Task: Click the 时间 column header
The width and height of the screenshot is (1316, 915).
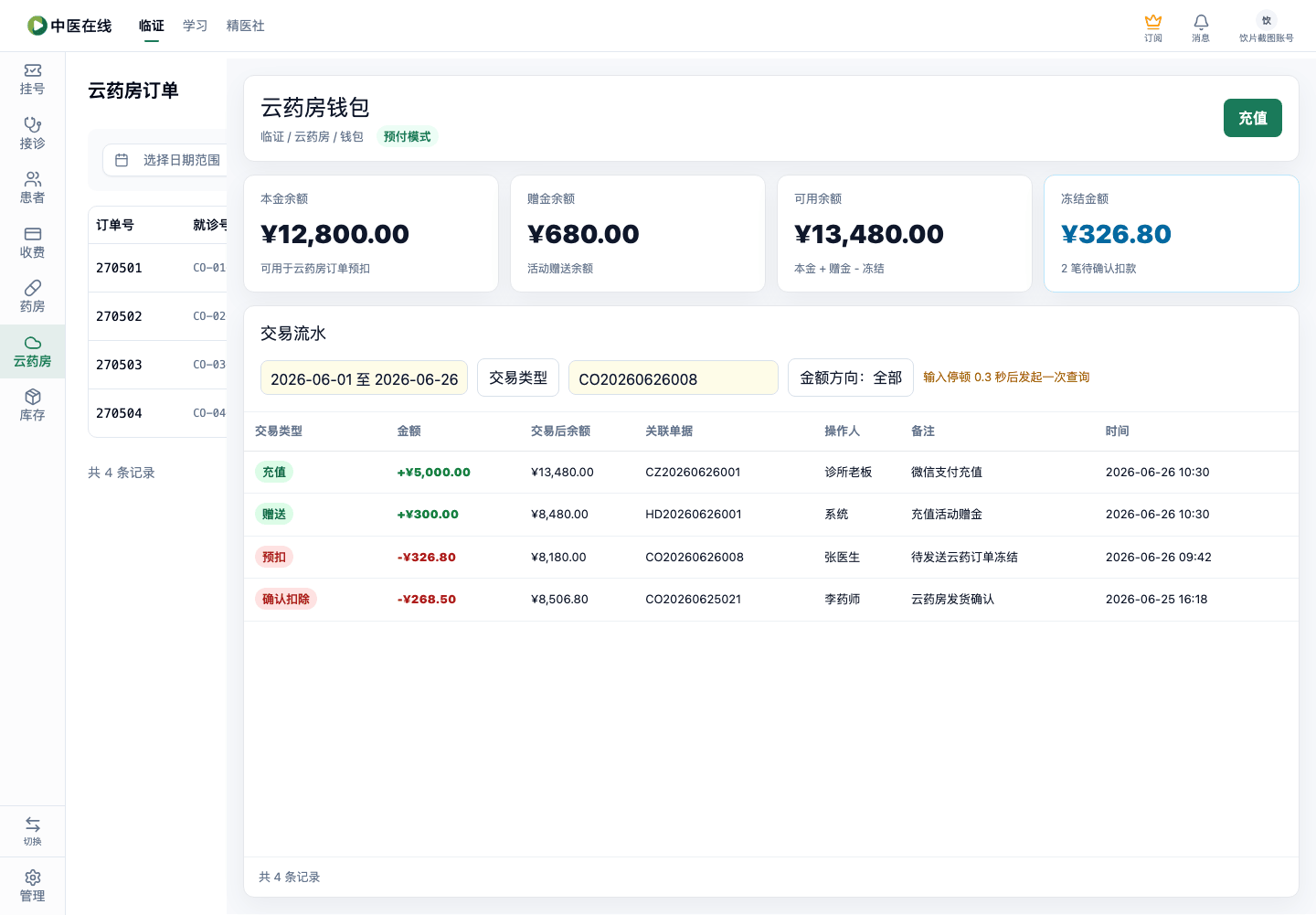Action: coord(1118,431)
